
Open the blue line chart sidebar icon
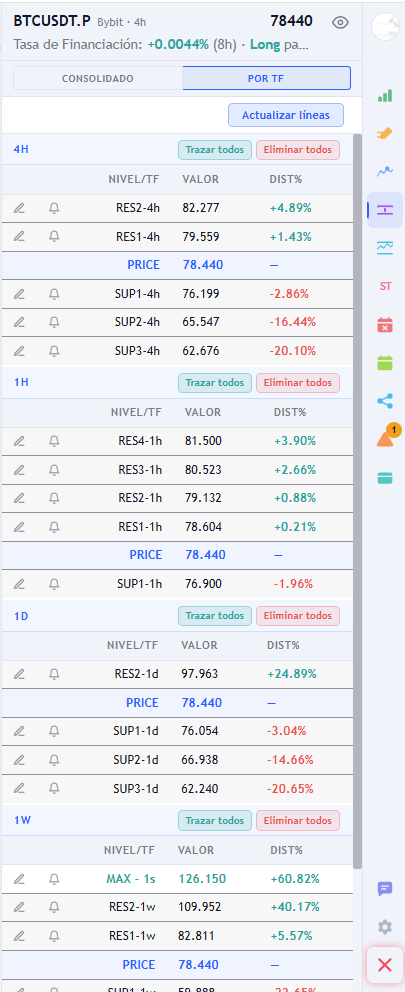pos(385,171)
